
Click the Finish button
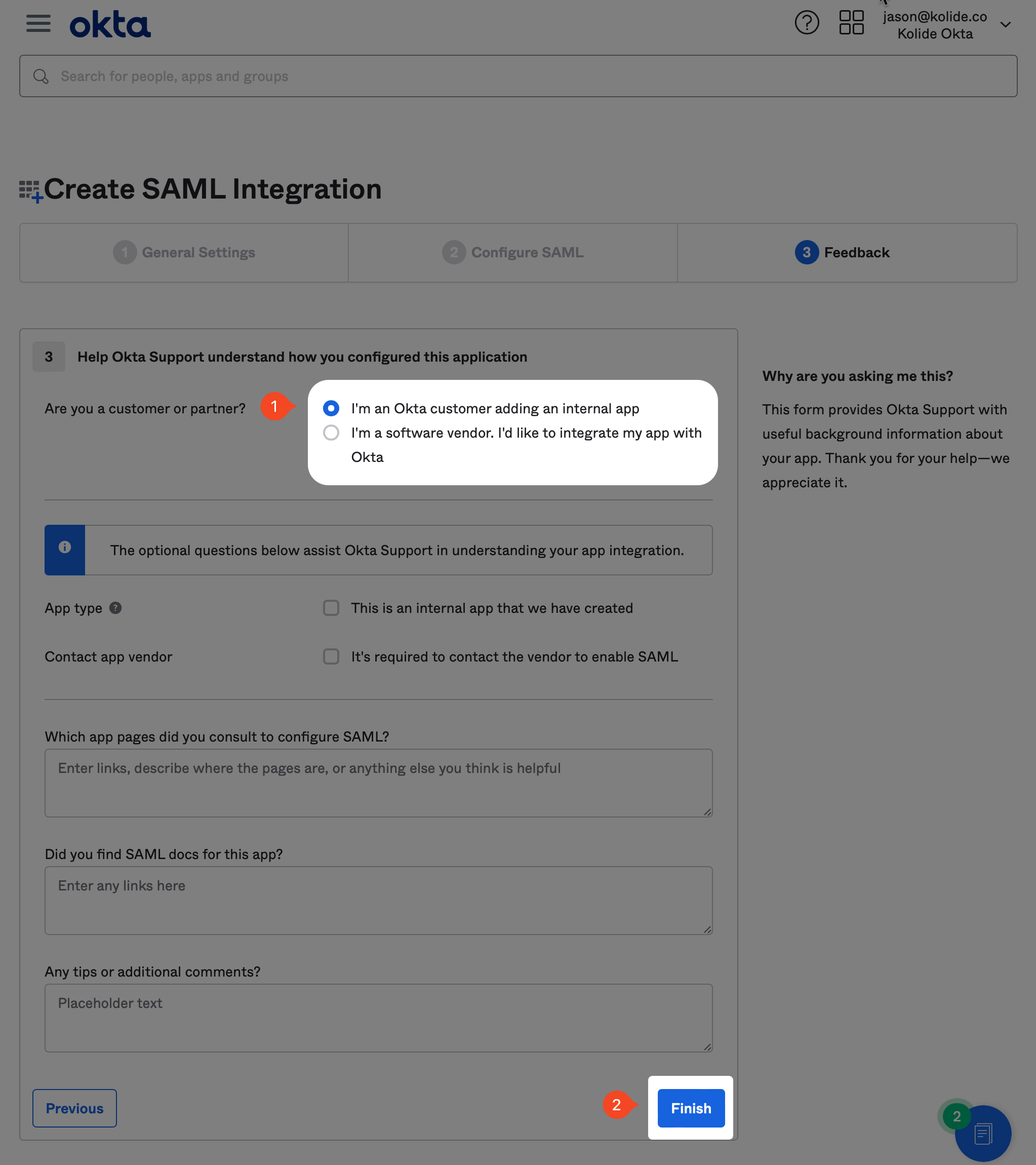(x=690, y=1107)
